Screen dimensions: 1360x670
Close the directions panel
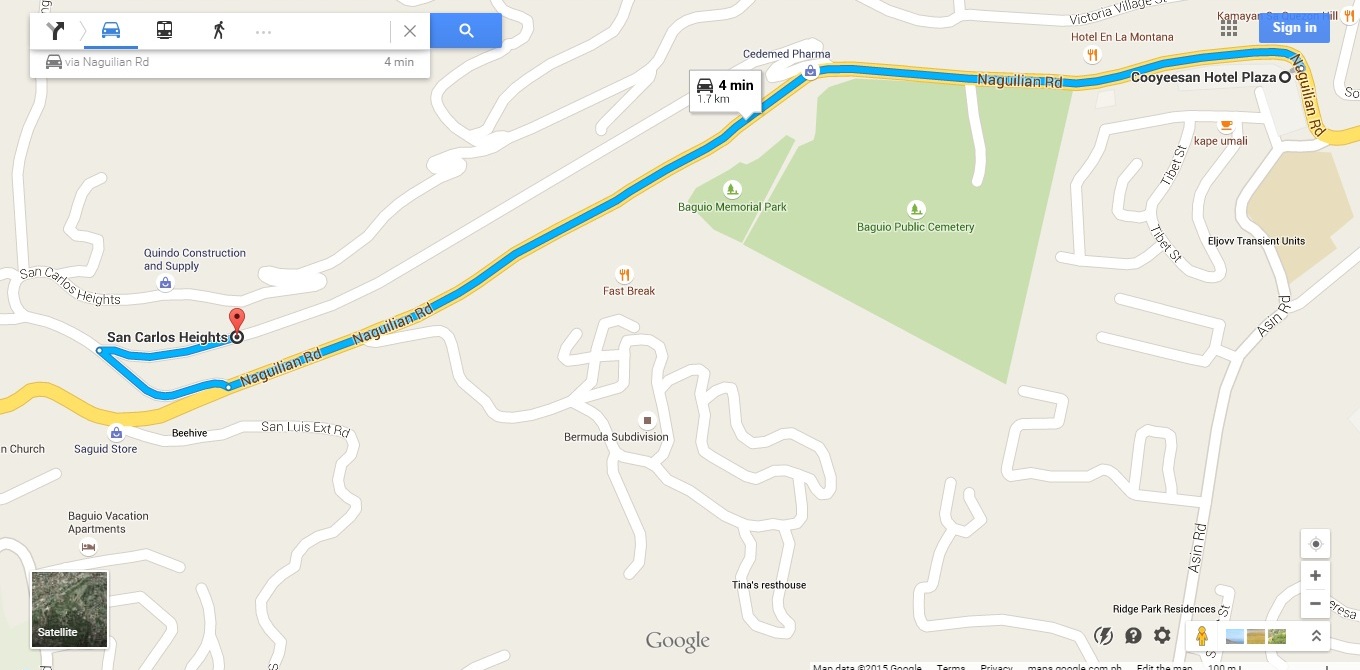click(x=410, y=31)
